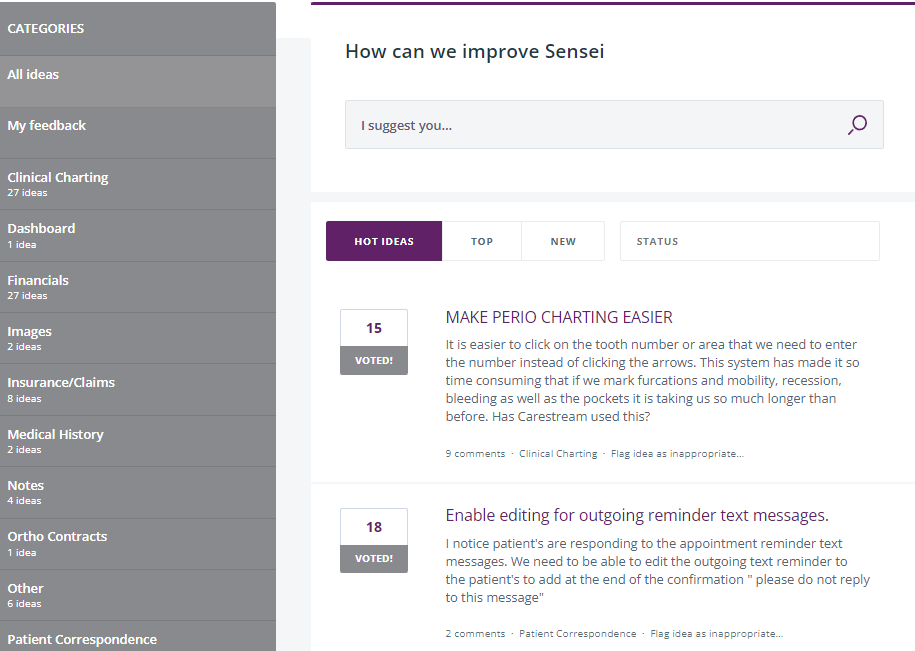Open the Notes category
Screen dimensions: 915x651
pyautogui.click(x=138, y=492)
